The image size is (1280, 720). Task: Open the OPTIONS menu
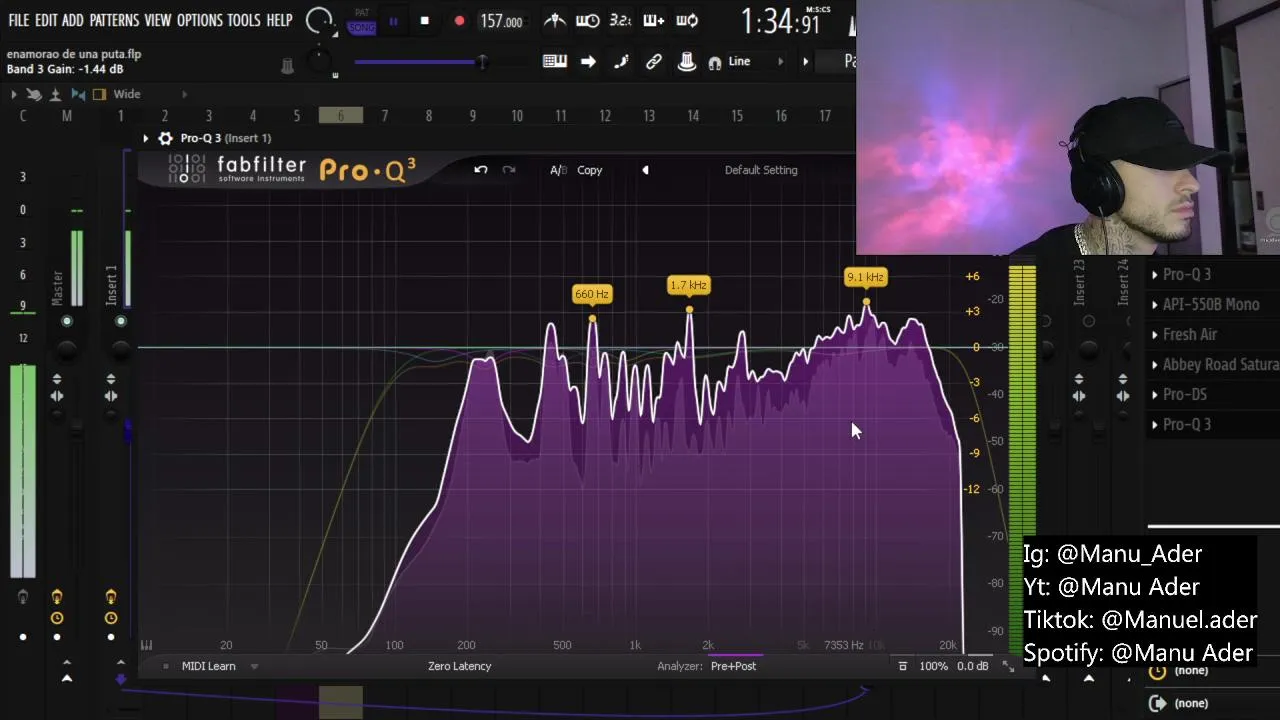coord(199,20)
